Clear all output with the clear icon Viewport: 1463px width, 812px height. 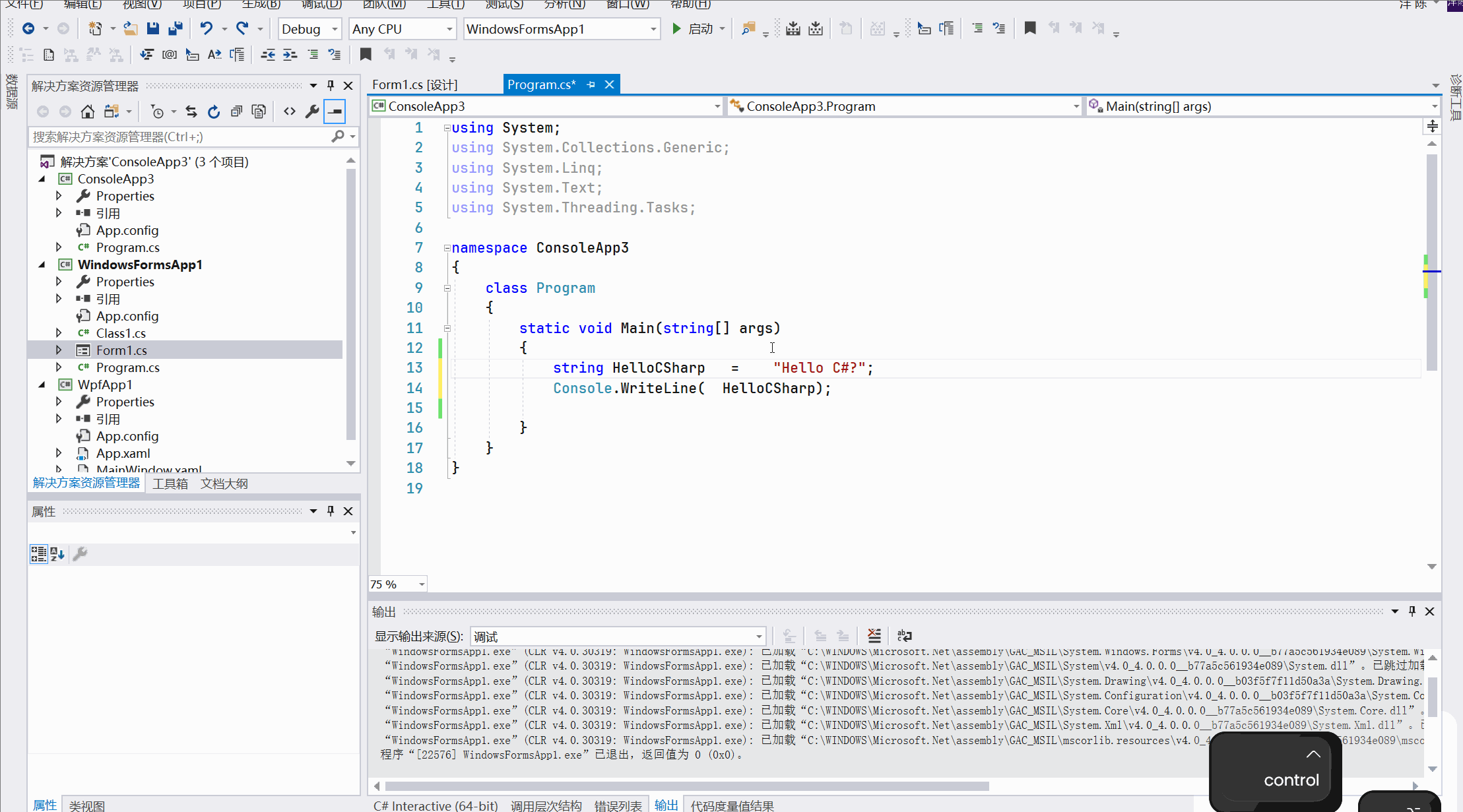click(874, 636)
